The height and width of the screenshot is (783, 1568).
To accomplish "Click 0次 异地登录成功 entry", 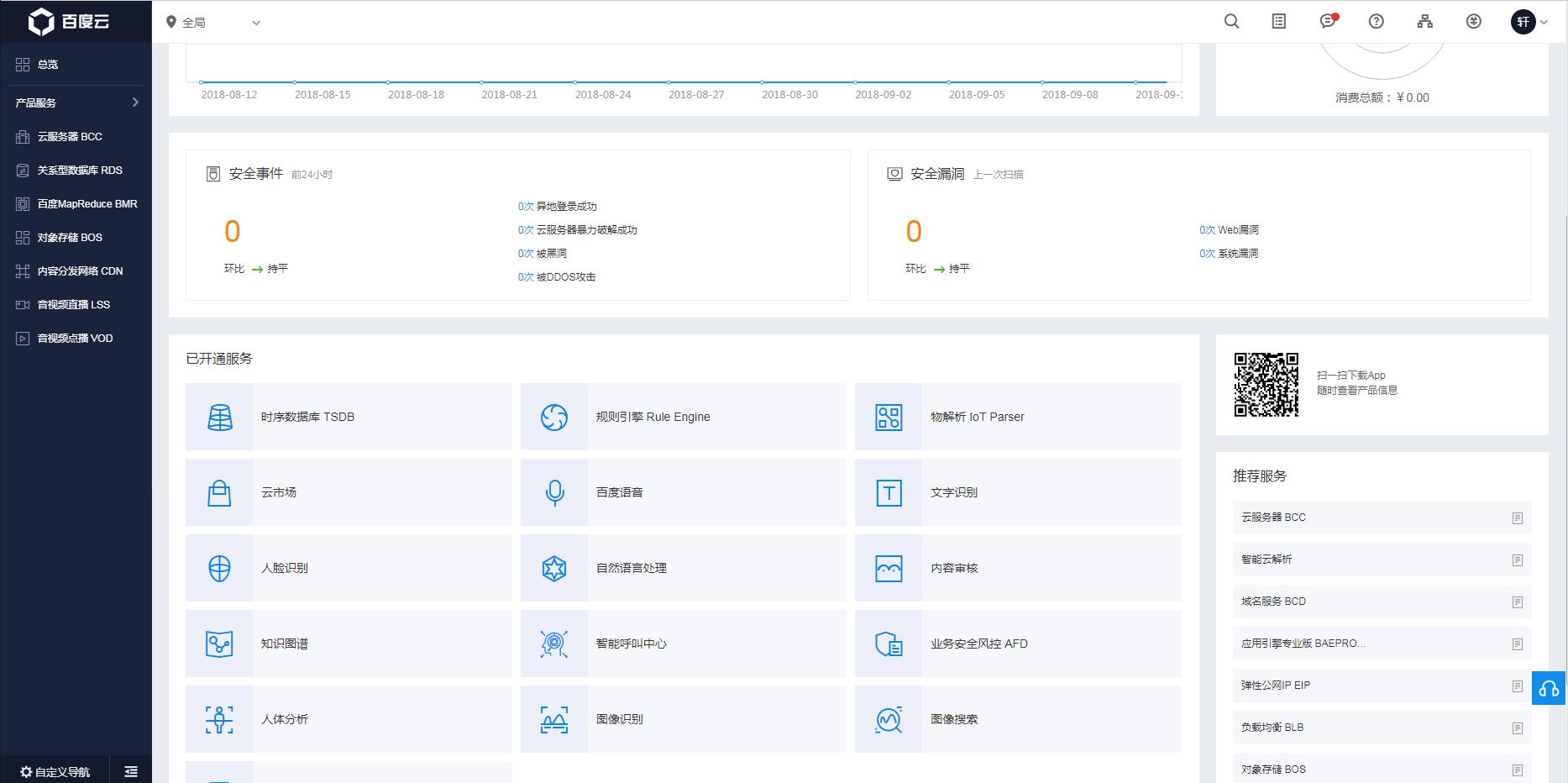I will tap(558, 207).
